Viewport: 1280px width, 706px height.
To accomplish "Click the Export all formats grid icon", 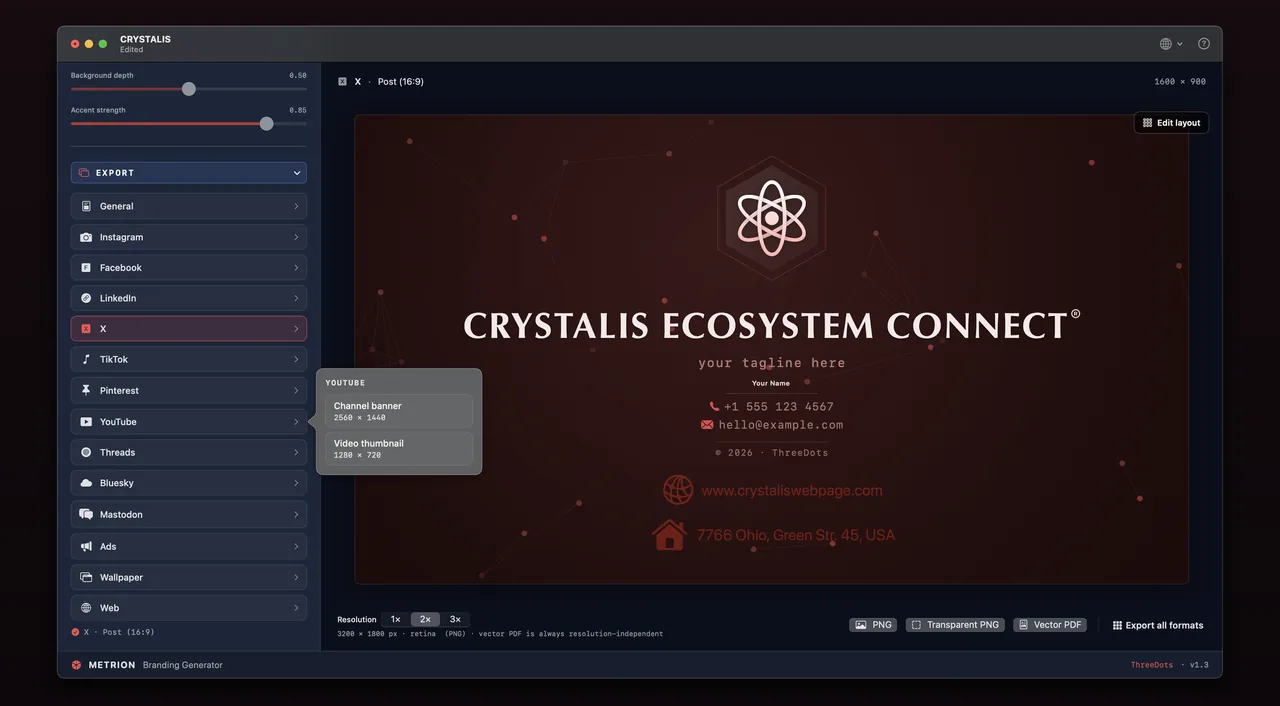I will (1117, 625).
